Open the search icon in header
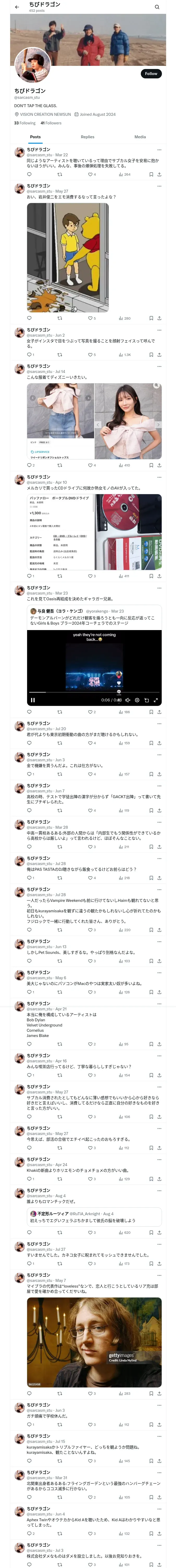Viewport: 176px width, 1568px height. (157, 7)
